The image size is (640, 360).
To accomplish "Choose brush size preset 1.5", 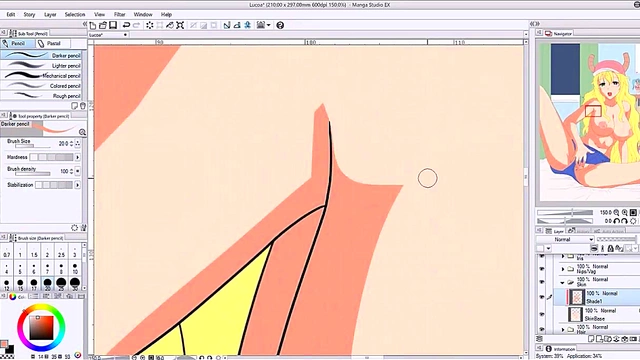I will pos(34,252).
